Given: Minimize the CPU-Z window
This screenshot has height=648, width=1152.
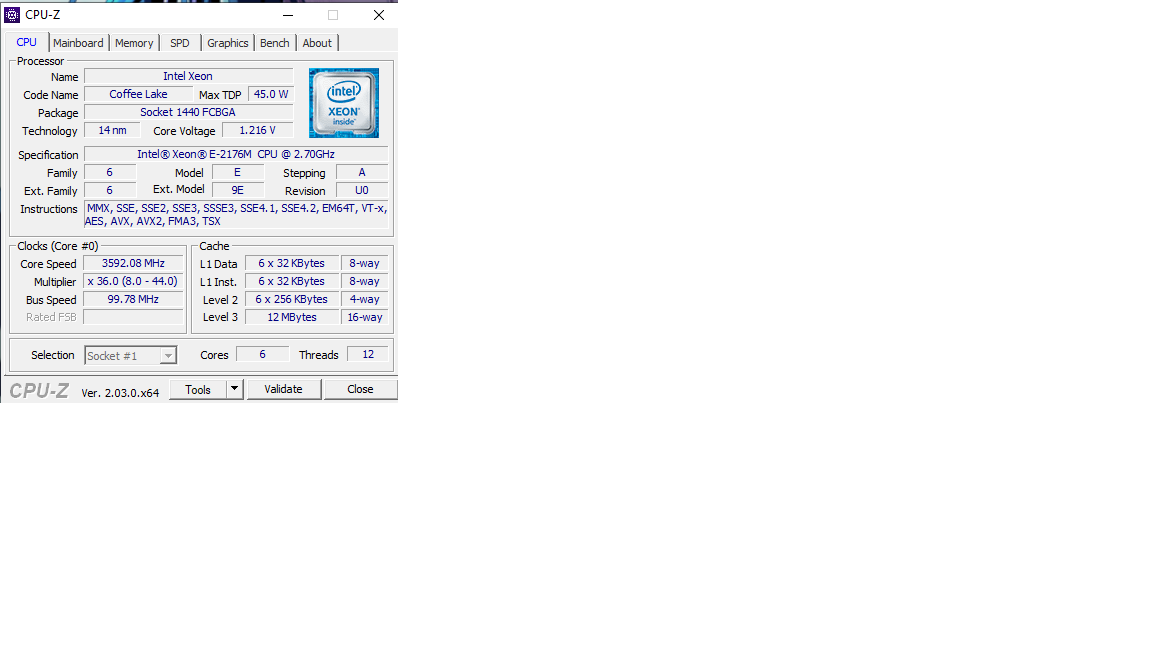Looking at the screenshot, I should [x=288, y=15].
